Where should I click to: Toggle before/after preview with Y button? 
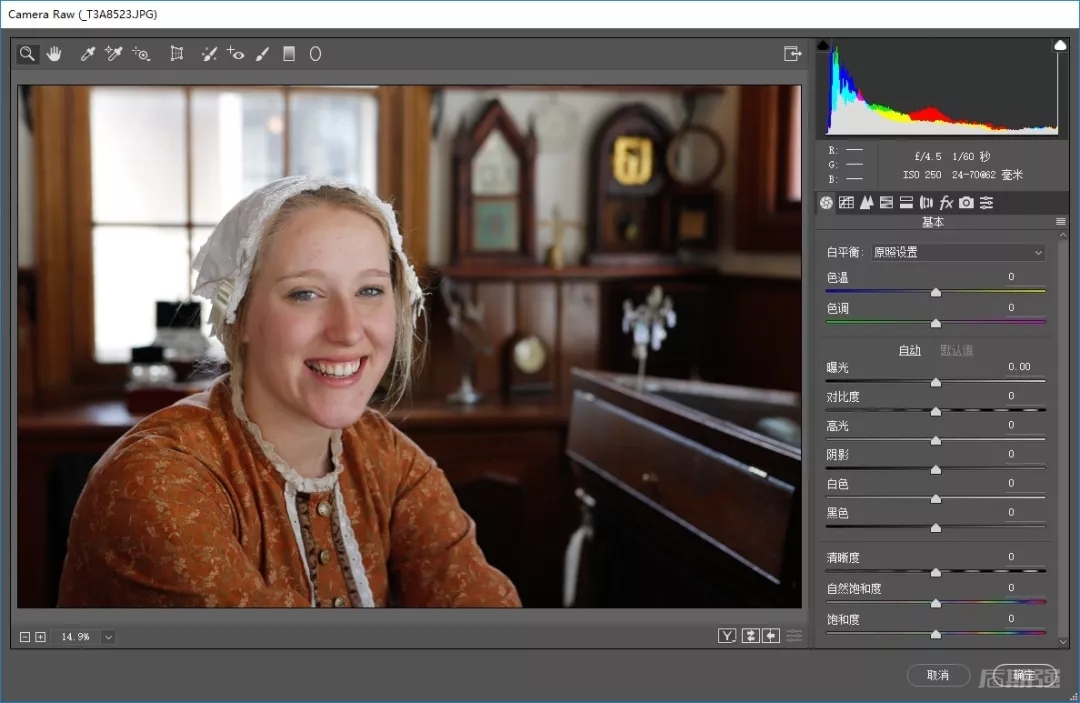pyautogui.click(x=727, y=636)
